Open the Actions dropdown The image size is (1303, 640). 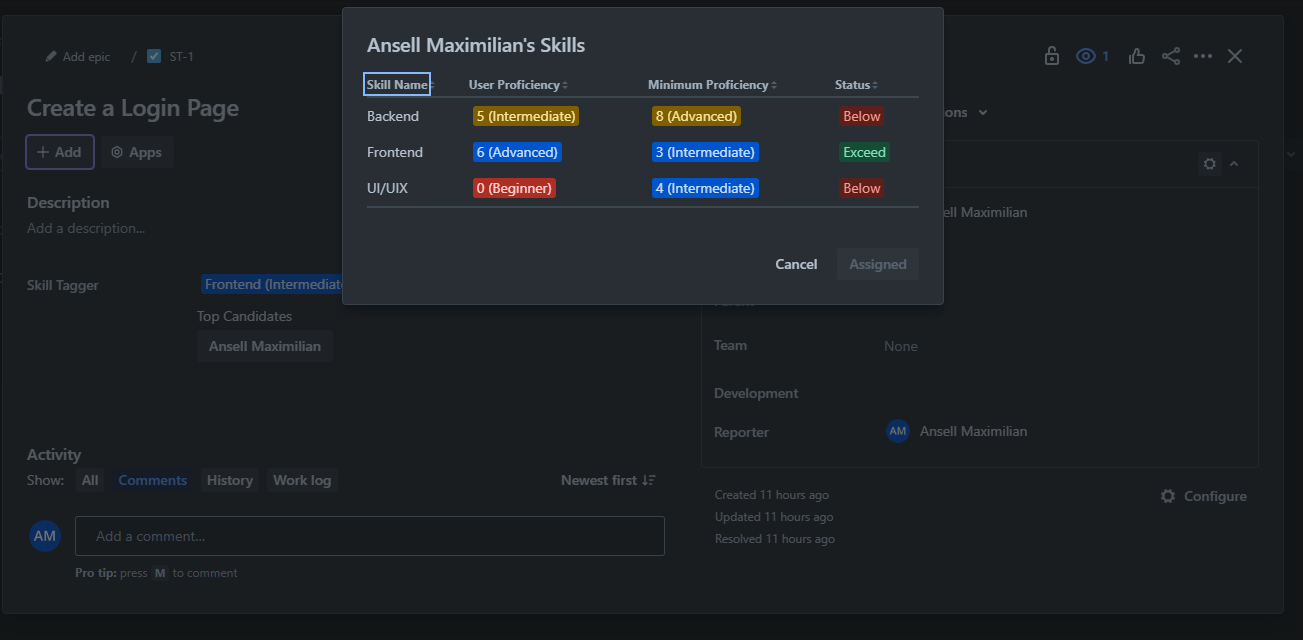pos(960,112)
